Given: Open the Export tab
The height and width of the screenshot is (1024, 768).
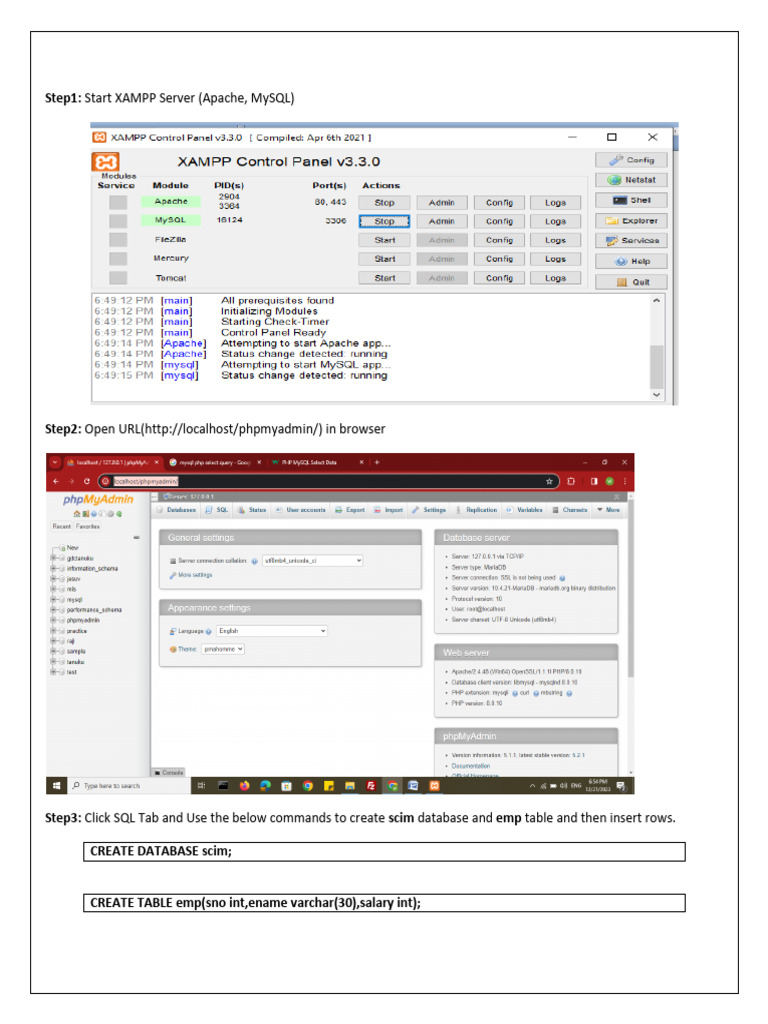Looking at the screenshot, I should pos(350,510).
